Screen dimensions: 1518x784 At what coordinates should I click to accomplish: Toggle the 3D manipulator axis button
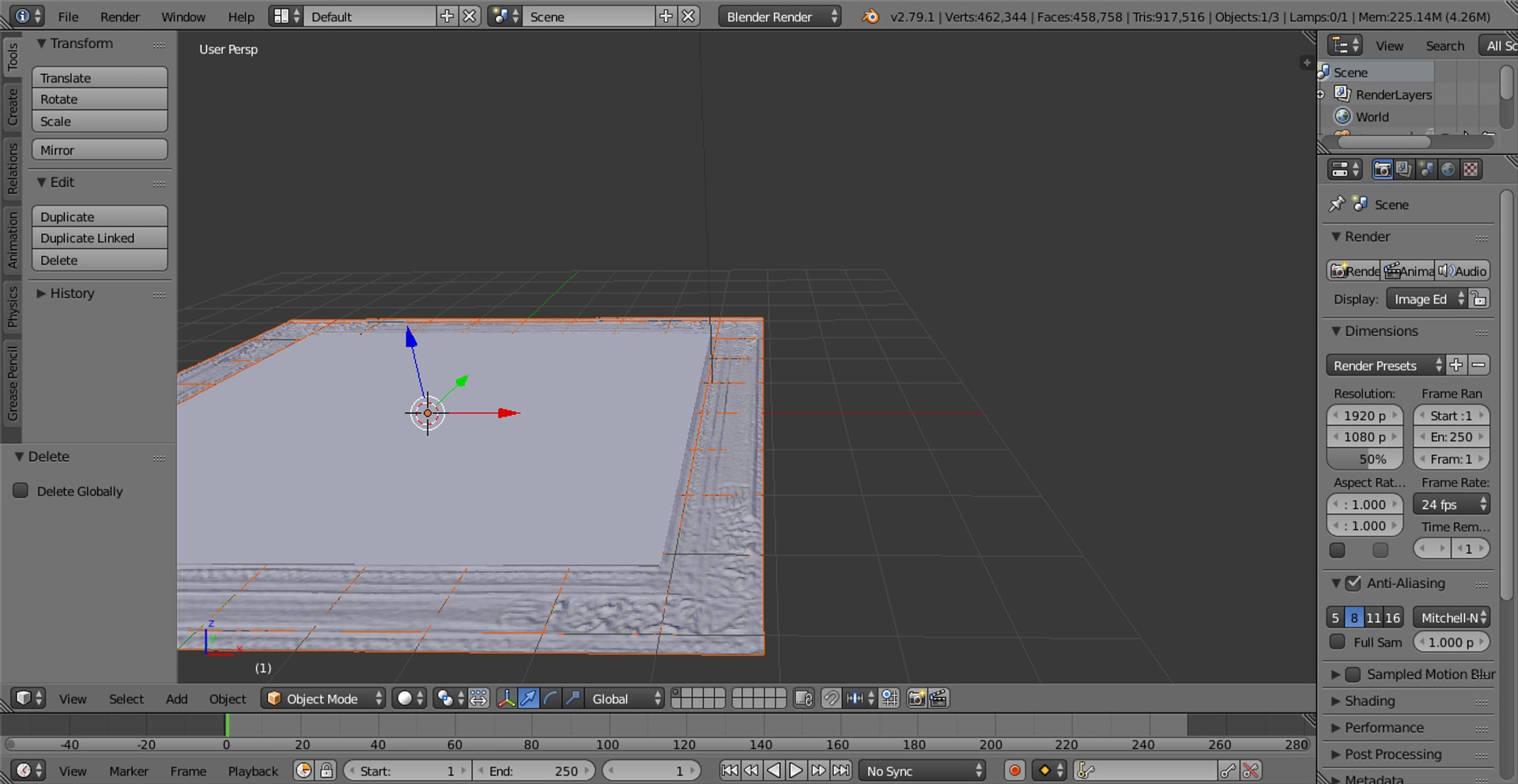(506, 699)
